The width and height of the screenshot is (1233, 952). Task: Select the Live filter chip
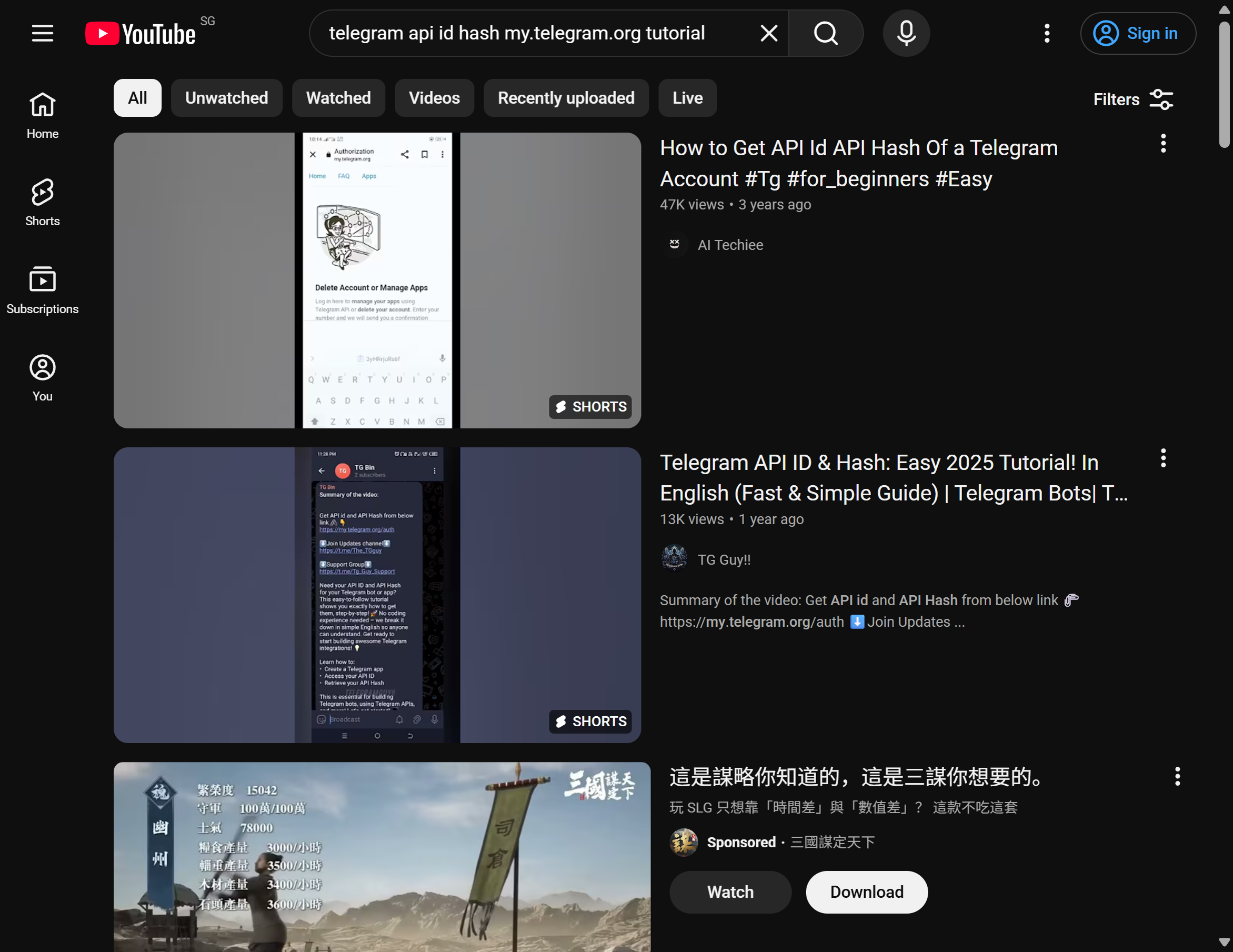(x=687, y=98)
